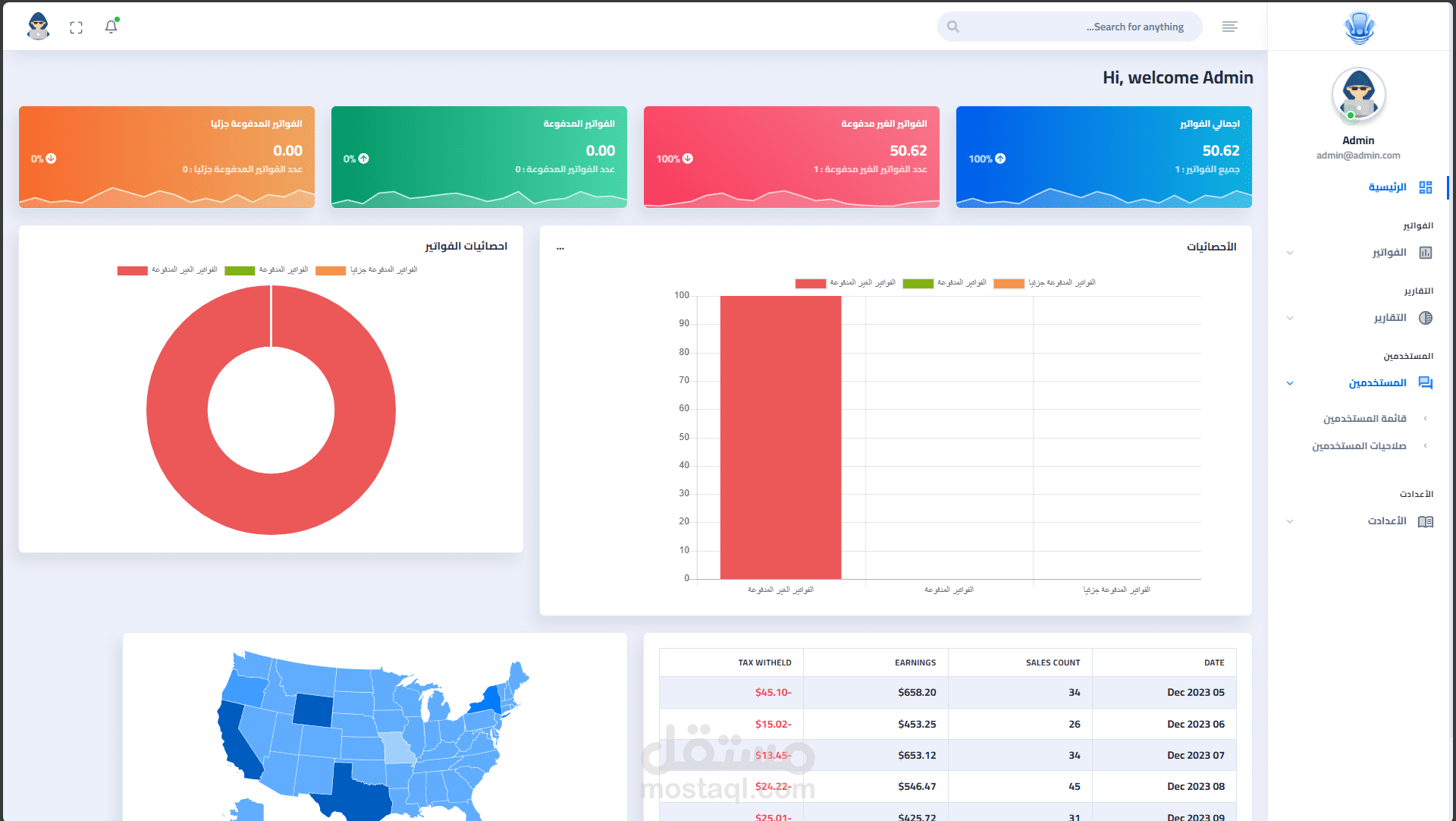The image size is (1456, 821).
Task: Go to الرئيسية home link
Action: pyautogui.click(x=1387, y=187)
